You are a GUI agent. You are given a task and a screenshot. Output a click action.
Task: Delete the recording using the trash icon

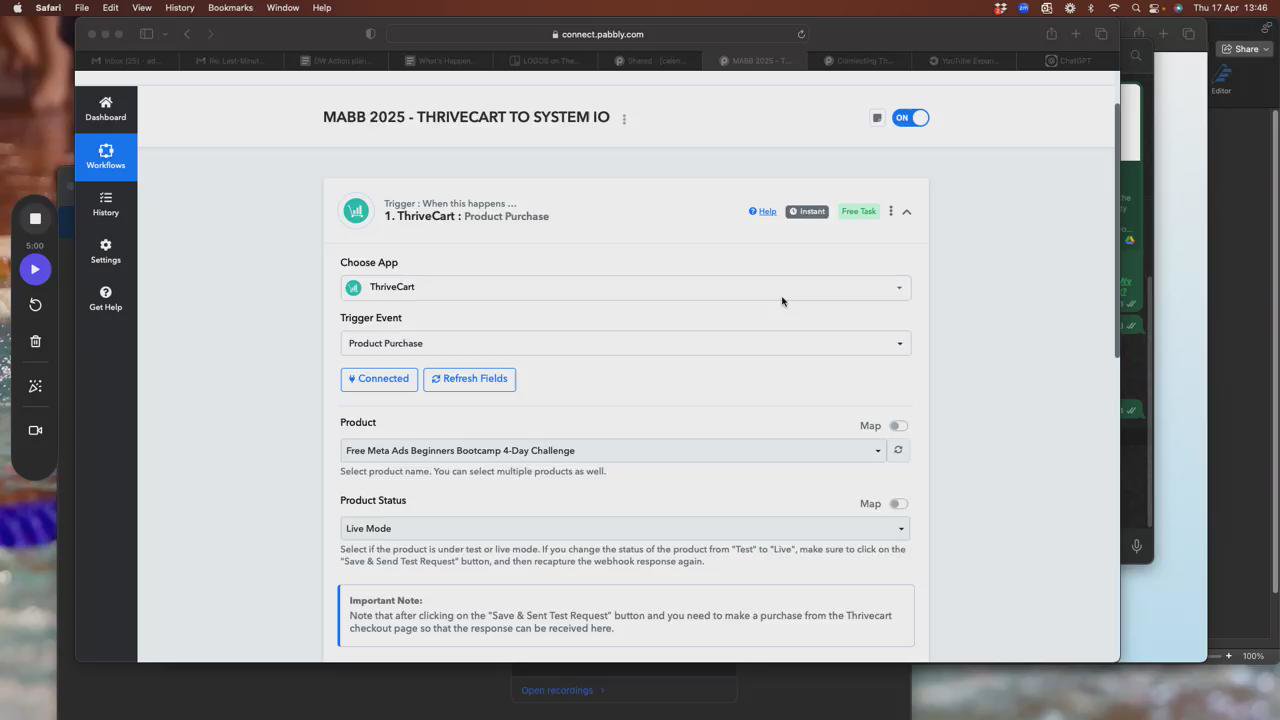pyautogui.click(x=35, y=341)
